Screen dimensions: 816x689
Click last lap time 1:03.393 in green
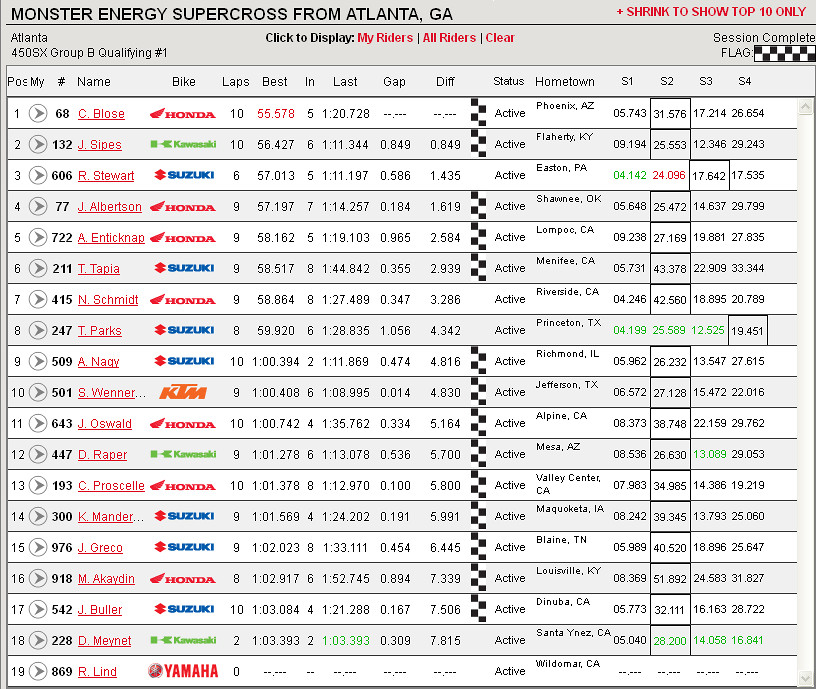(x=346, y=641)
